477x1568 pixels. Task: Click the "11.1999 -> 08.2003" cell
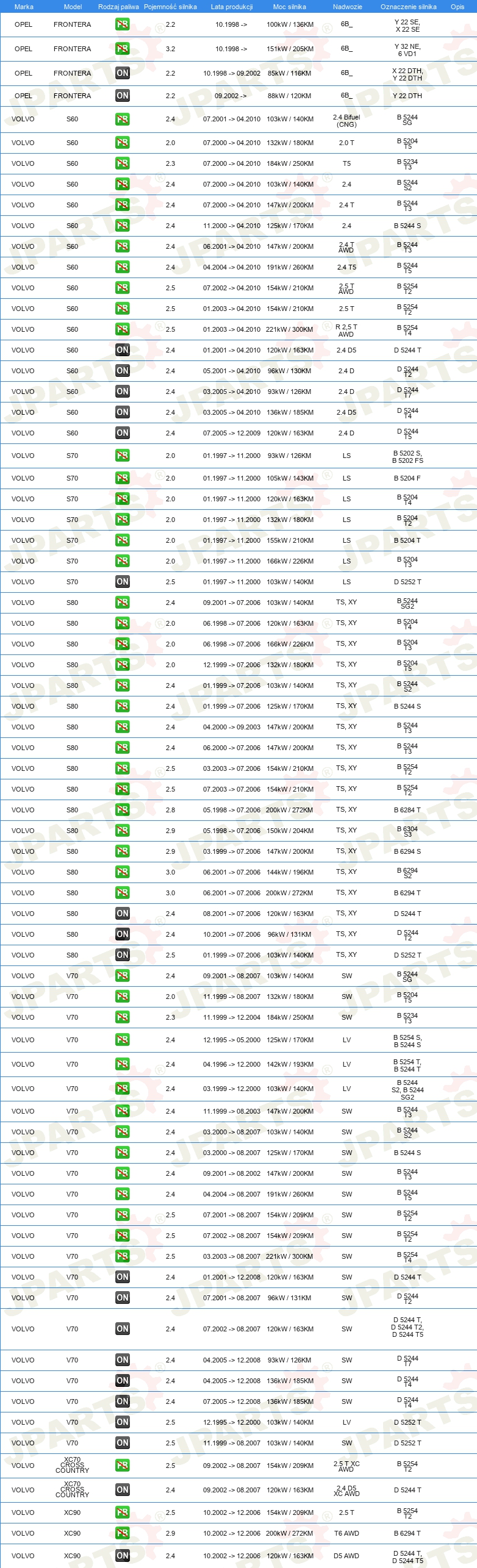(x=232, y=1111)
